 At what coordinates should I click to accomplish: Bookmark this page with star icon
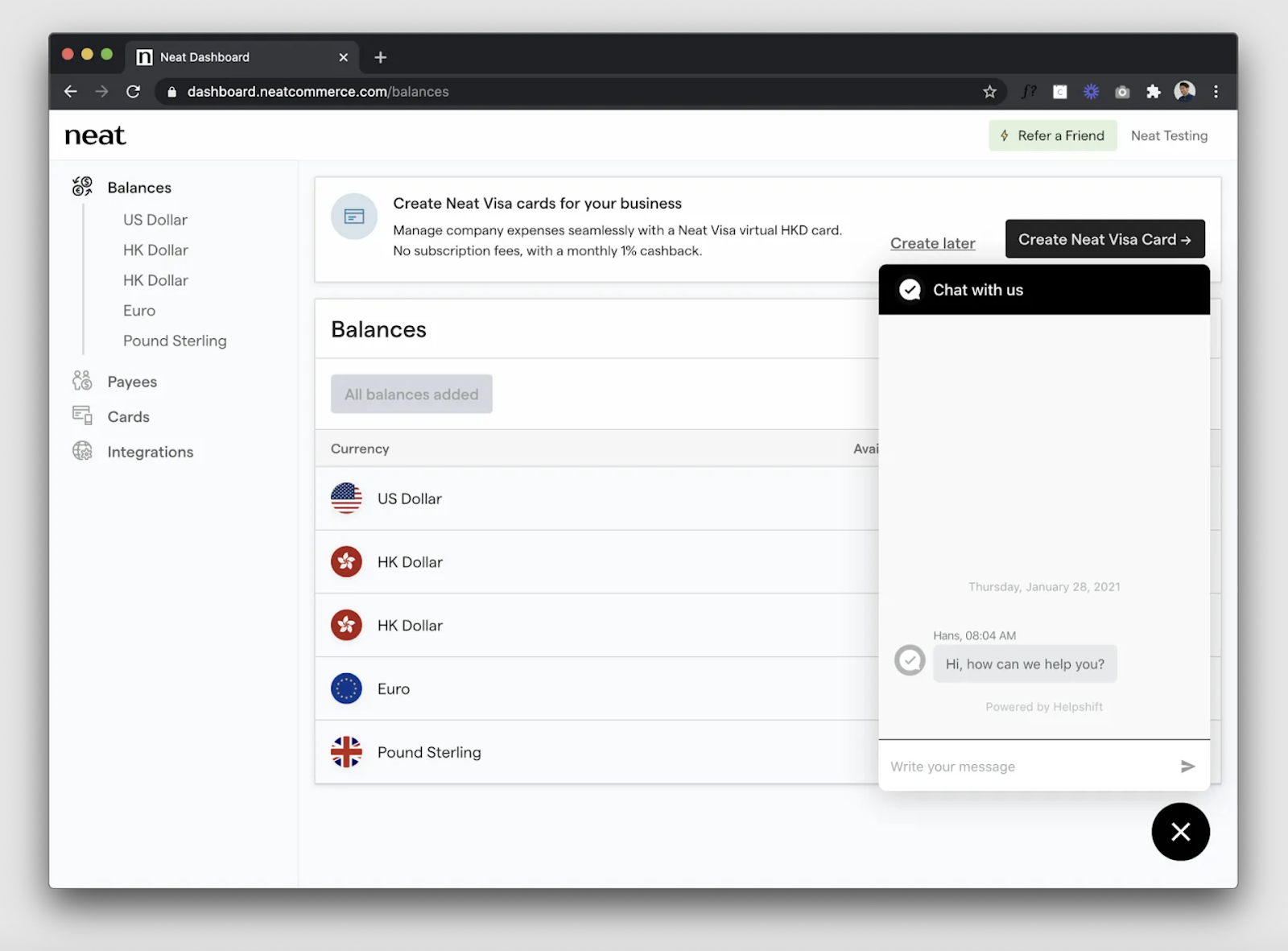(989, 92)
